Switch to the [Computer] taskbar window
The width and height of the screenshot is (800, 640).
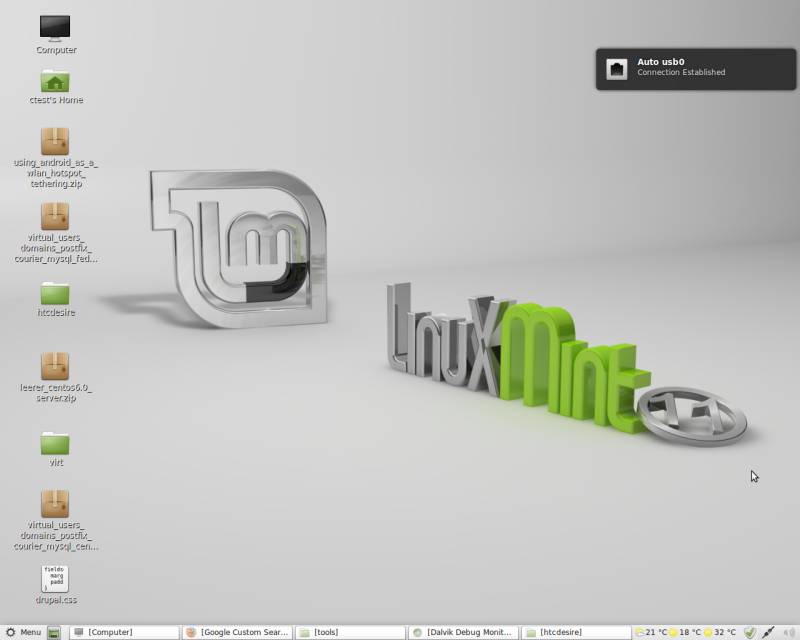click(124, 632)
